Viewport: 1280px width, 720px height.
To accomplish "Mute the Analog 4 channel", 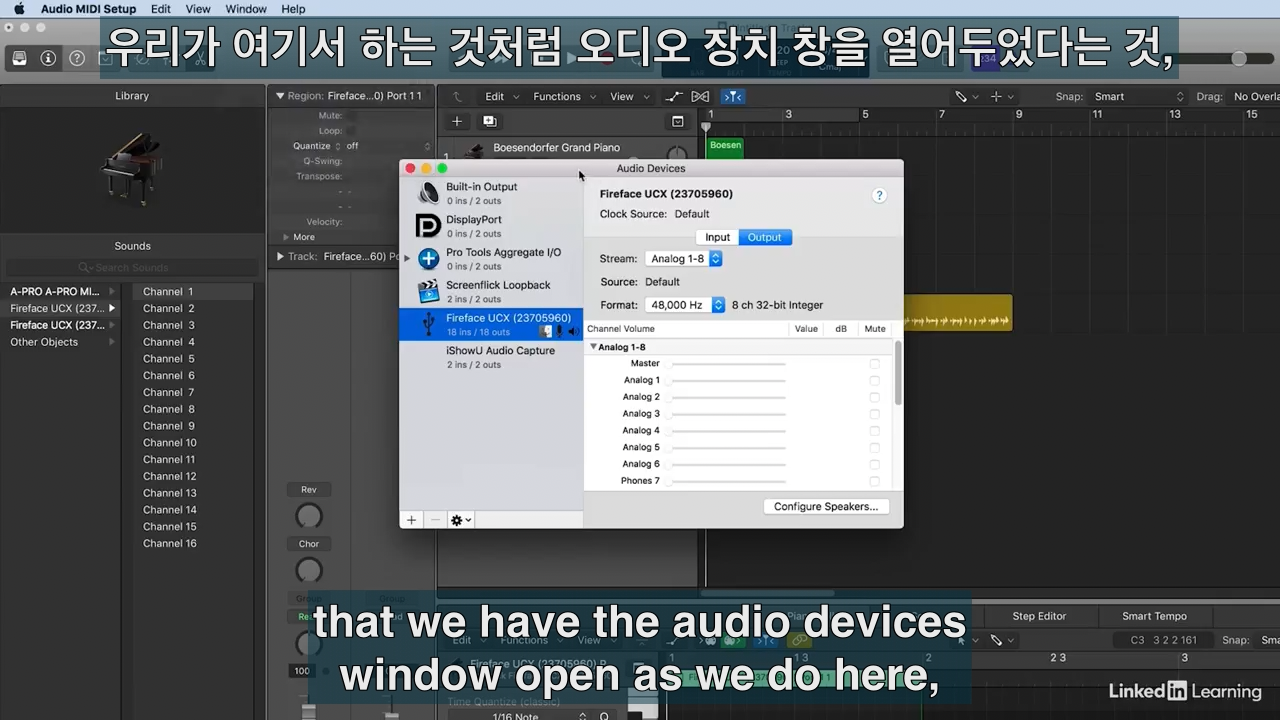I will (x=875, y=431).
